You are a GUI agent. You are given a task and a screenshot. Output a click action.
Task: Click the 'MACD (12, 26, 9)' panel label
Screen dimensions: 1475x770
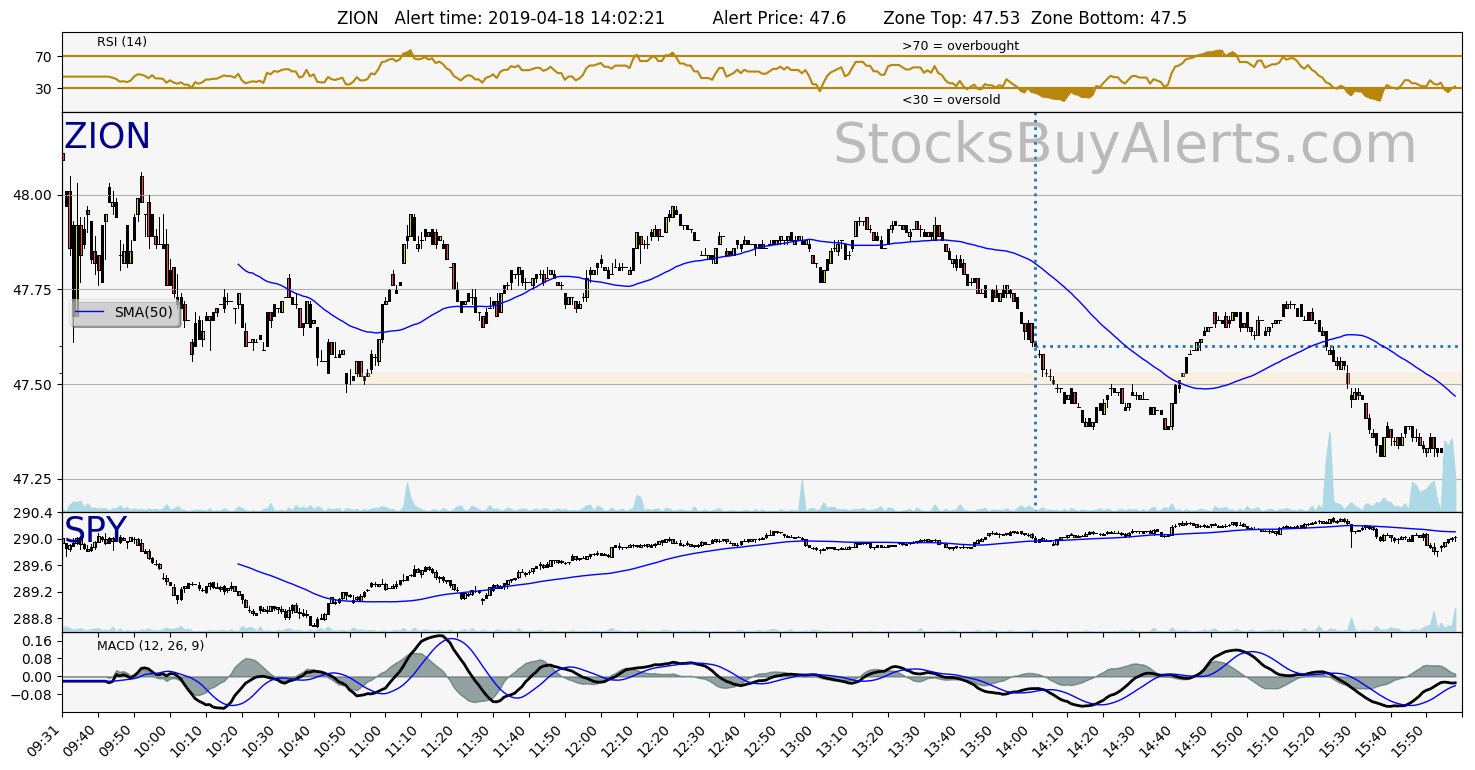click(x=150, y=646)
